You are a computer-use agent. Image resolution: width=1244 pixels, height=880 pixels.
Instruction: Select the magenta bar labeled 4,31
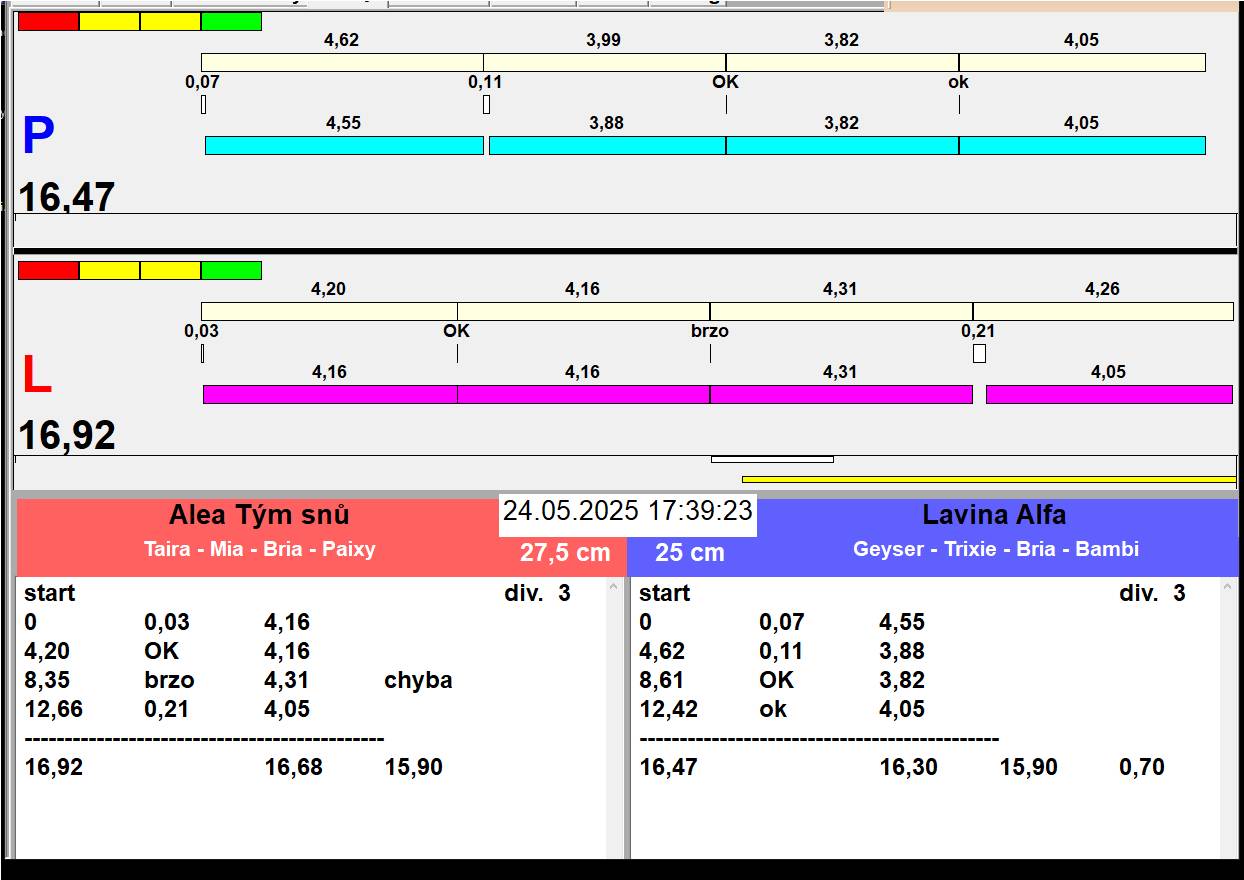click(841, 394)
